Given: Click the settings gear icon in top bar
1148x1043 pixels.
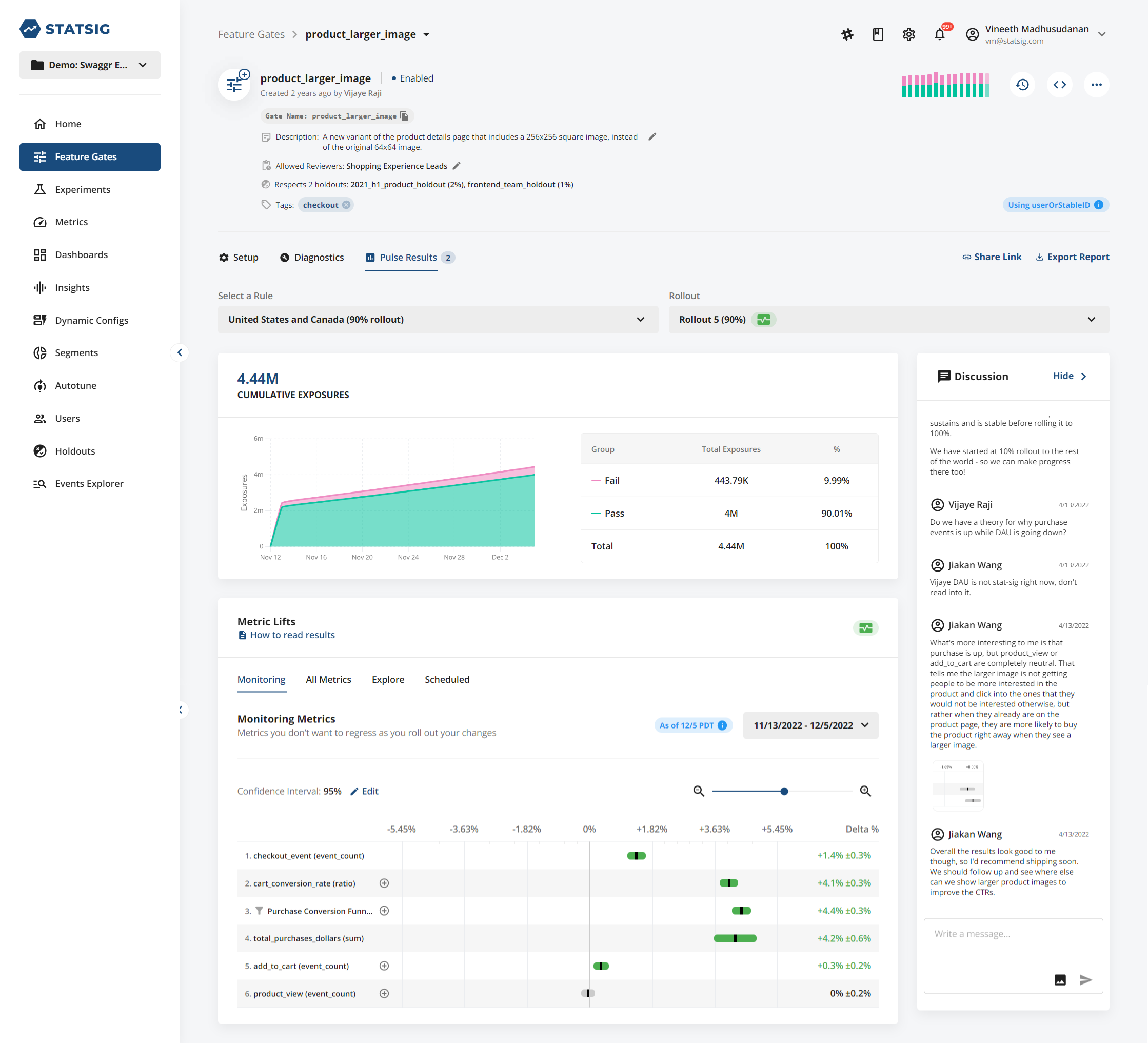Looking at the screenshot, I should click(x=907, y=33).
